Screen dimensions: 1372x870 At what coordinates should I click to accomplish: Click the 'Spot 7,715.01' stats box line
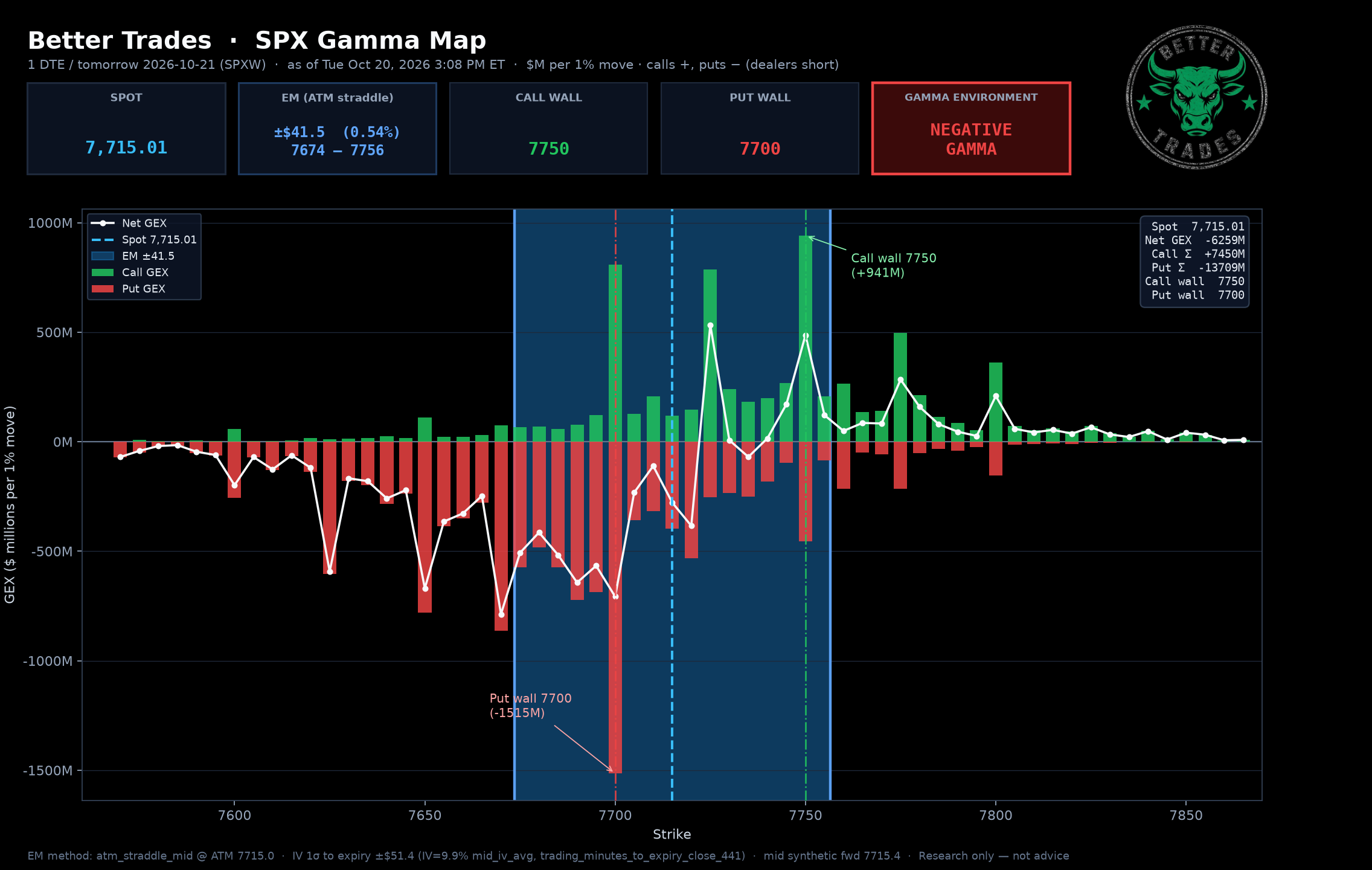point(1198,227)
